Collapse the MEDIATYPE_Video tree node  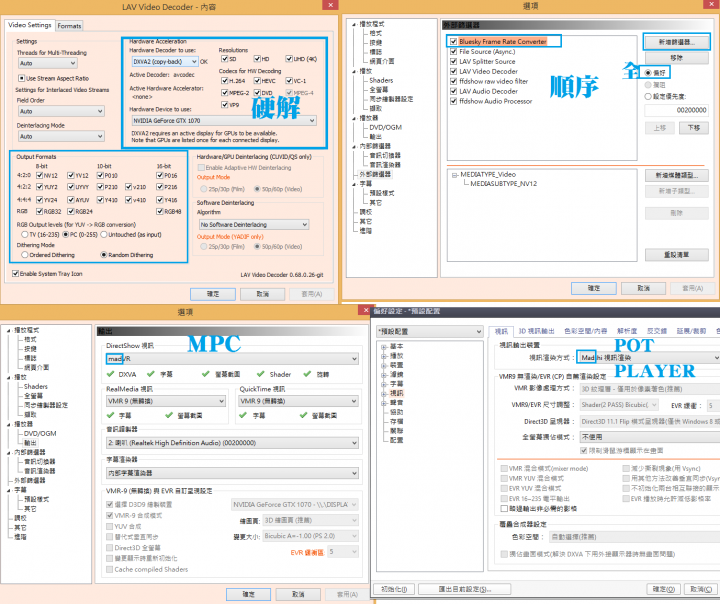pyautogui.click(x=454, y=175)
